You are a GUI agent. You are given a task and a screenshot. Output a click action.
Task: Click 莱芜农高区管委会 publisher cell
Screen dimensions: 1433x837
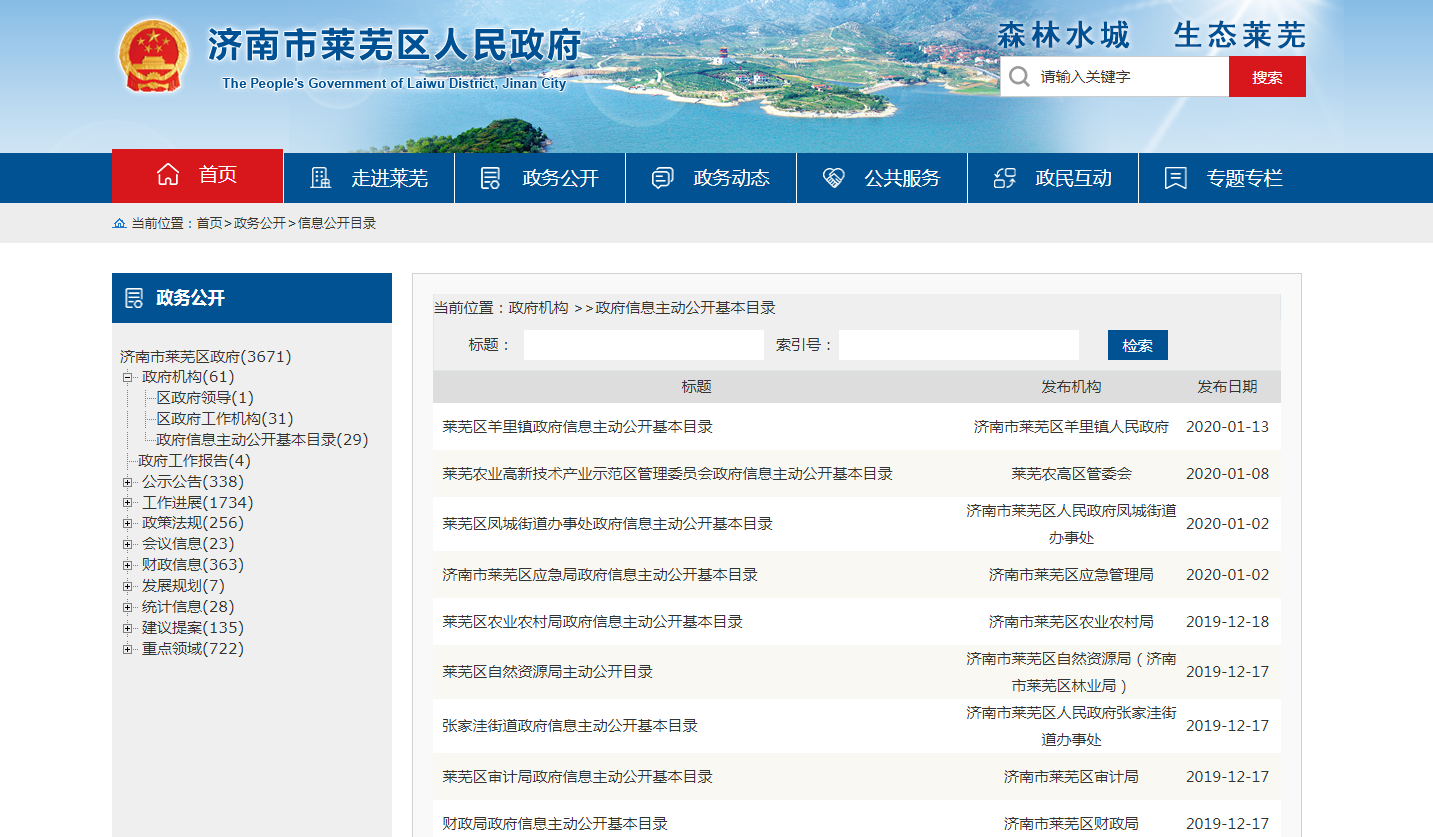1071,473
